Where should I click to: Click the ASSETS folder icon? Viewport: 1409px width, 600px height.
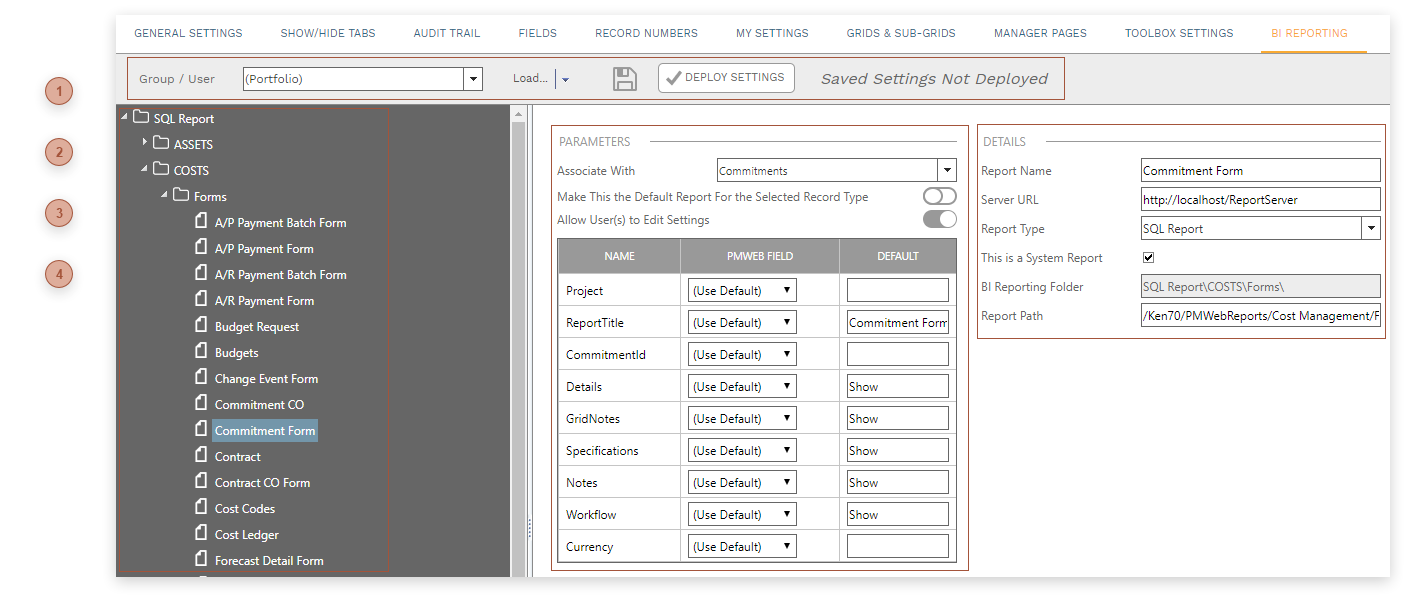[160, 143]
